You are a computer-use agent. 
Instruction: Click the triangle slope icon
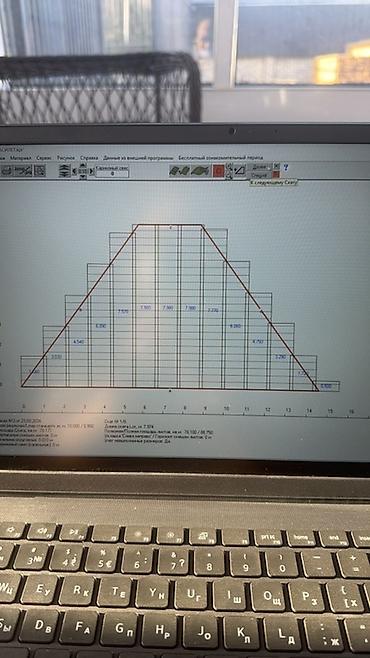(x=240, y=171)
